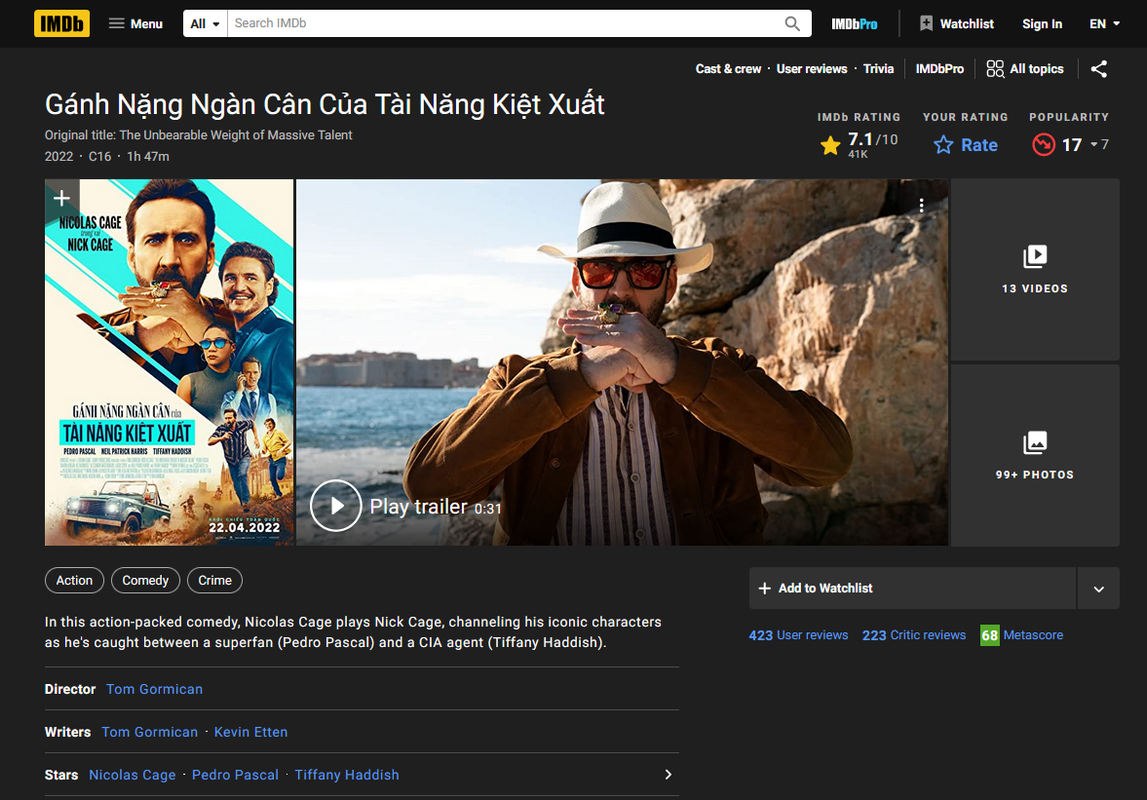Rate this title with the blue star
This screenshot has width=1147, height=800.
(x=966, y=145)
